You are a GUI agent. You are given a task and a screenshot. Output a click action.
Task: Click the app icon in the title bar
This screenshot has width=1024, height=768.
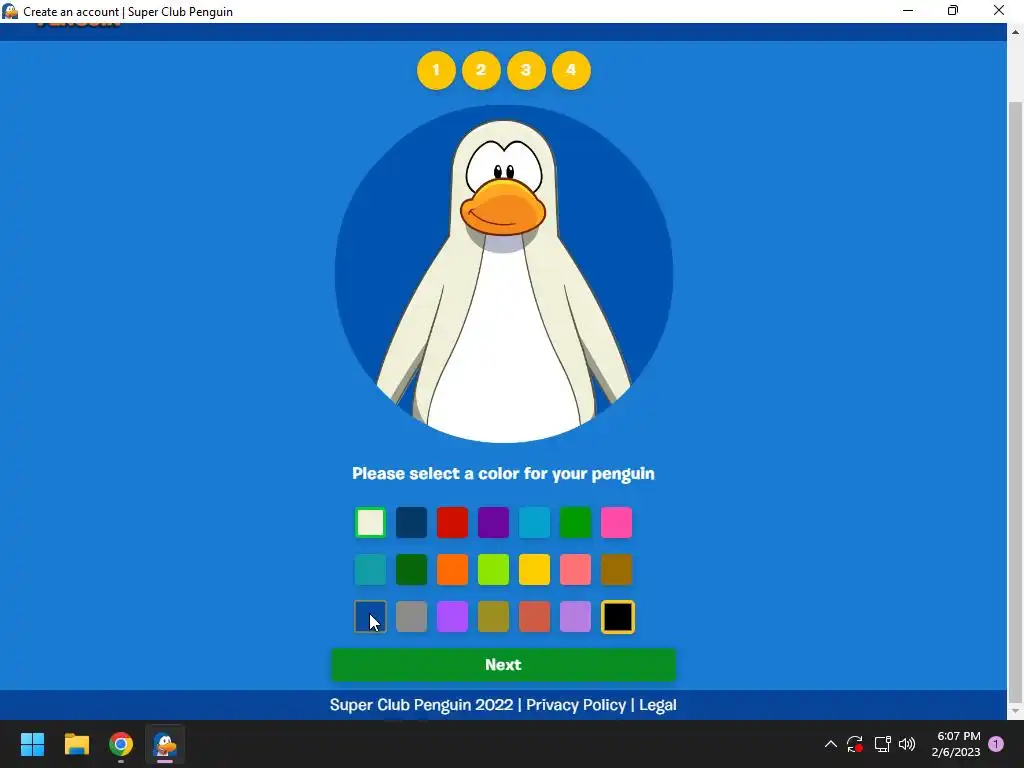(10, 11)
